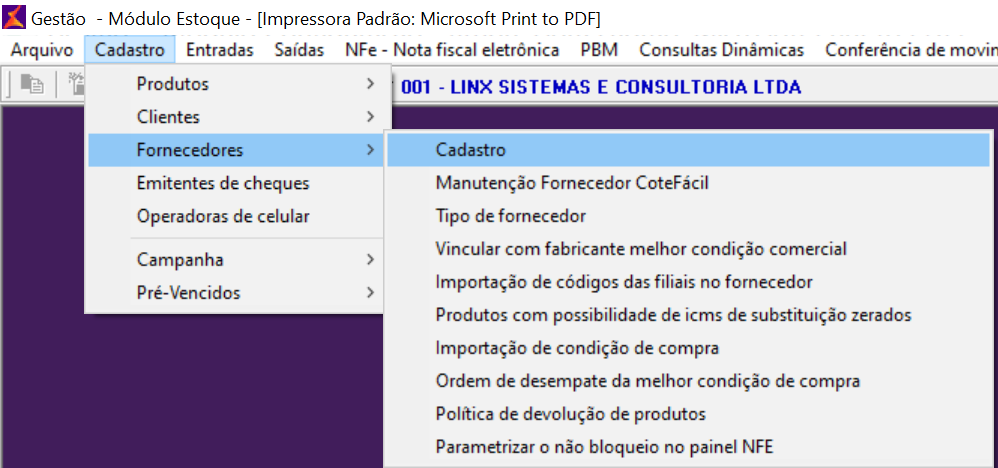Open the Entradas menu
This screenshot has height=468, width=998.
tap(220, 50)
